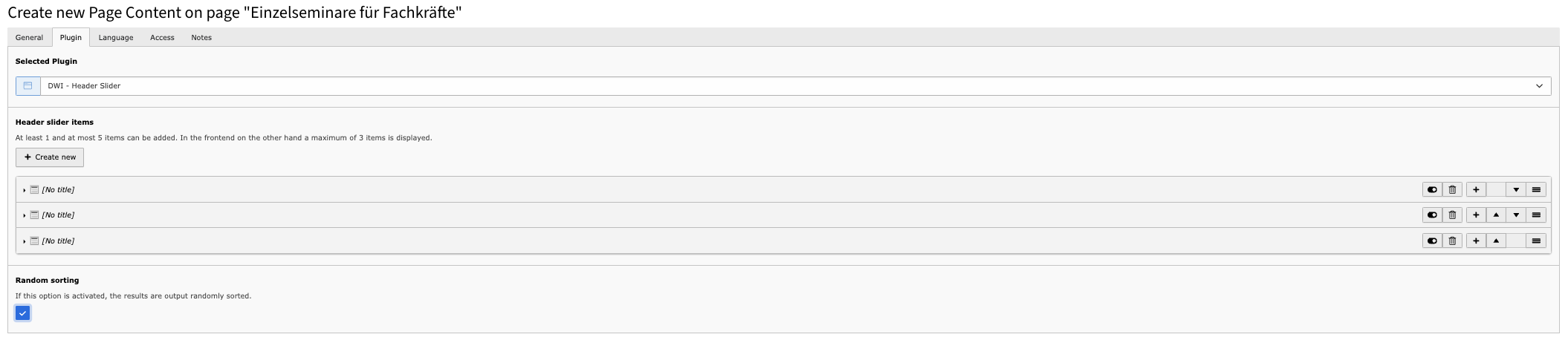
Task: Open the Language tab
Action: pos(116,38)
